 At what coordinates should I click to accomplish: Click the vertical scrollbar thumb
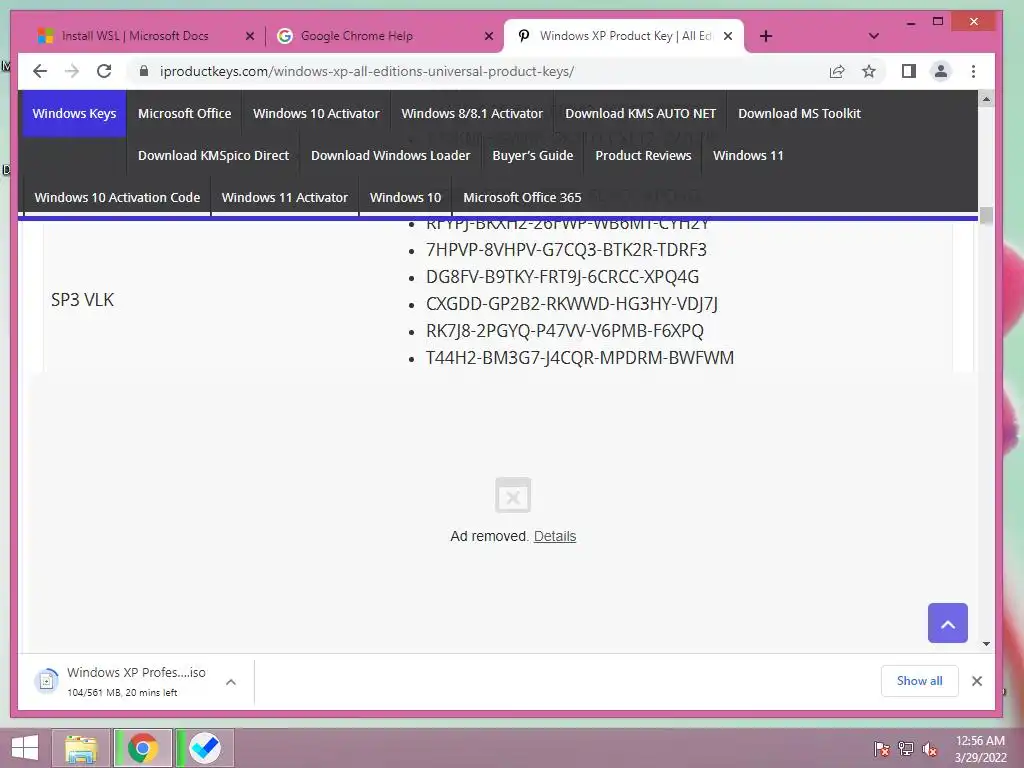(x=986, y=216)
